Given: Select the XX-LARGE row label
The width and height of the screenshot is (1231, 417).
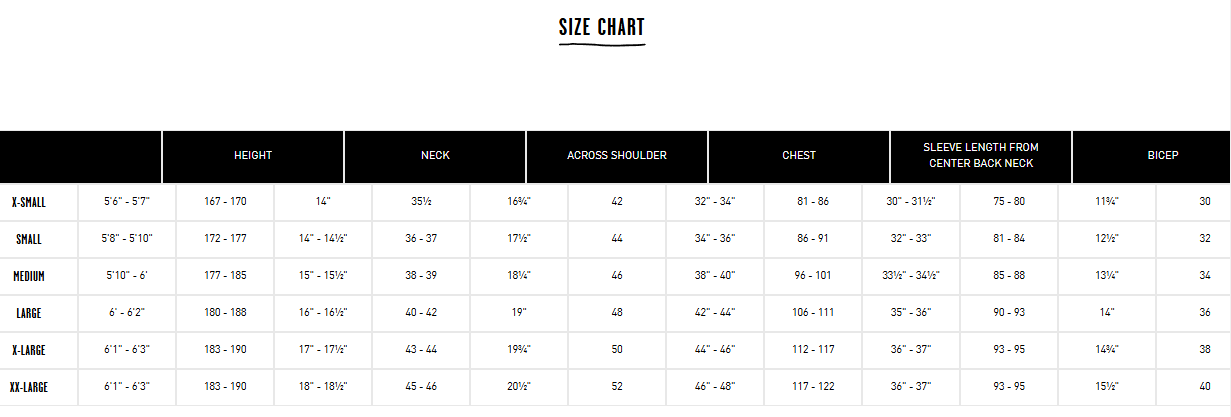Looking at the screenshot, I should pos(29,388).
